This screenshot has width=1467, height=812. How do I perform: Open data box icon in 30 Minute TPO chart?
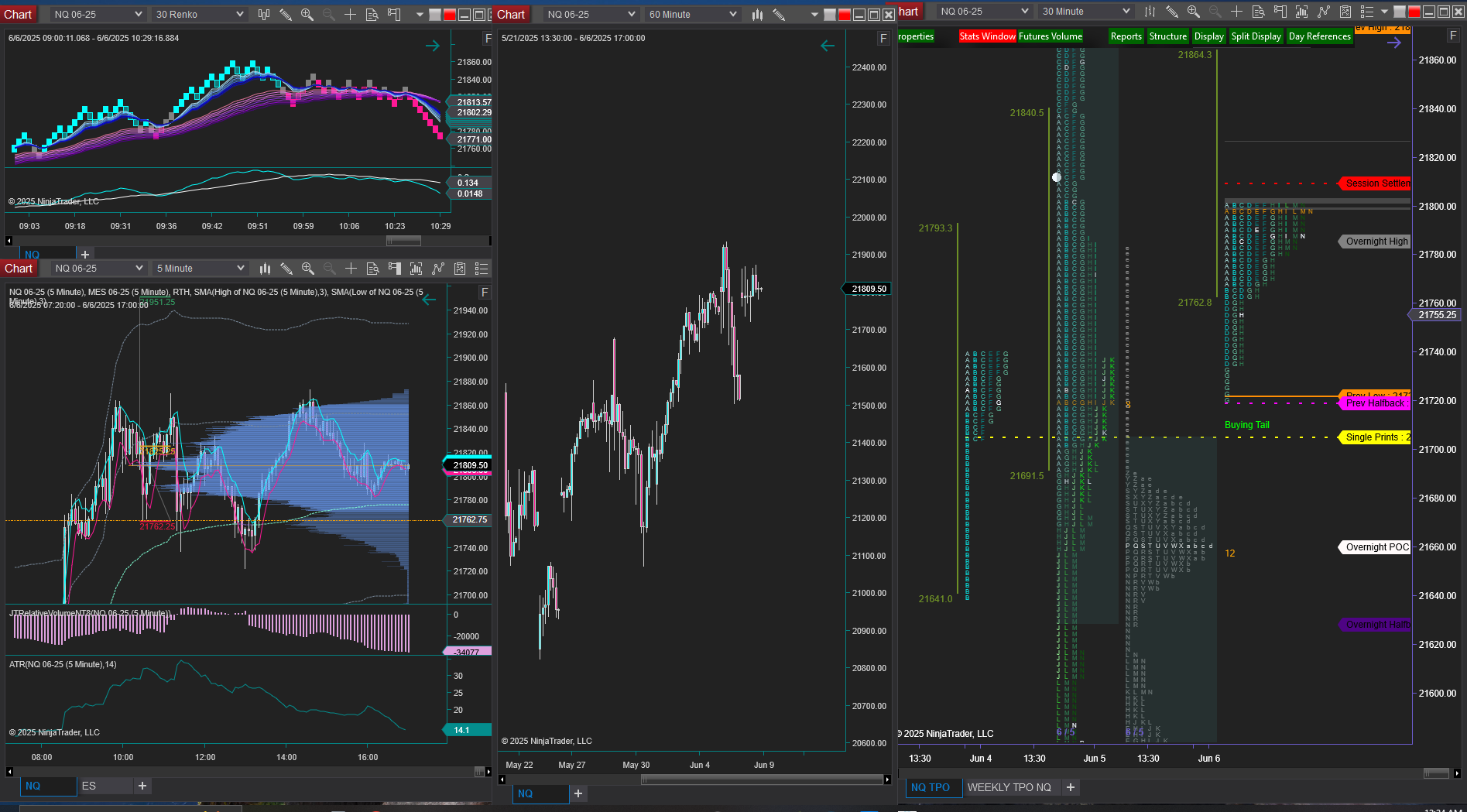click(1259, 11)
